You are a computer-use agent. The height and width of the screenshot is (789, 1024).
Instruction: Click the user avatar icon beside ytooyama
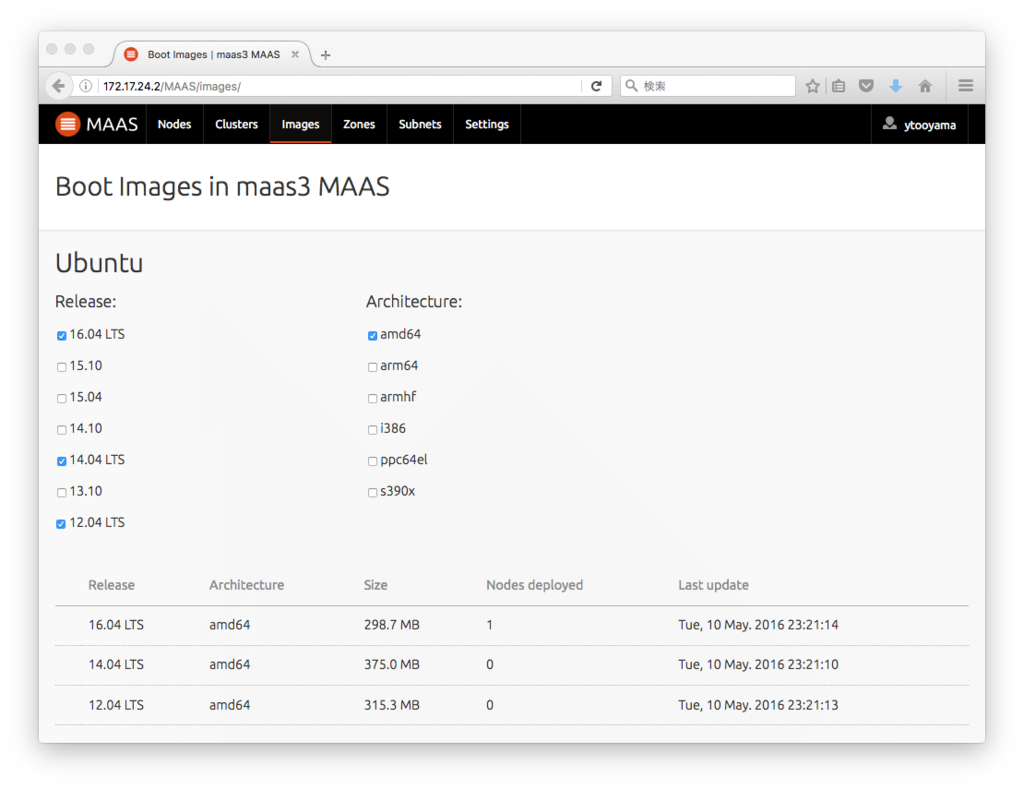tap(889, 123)
